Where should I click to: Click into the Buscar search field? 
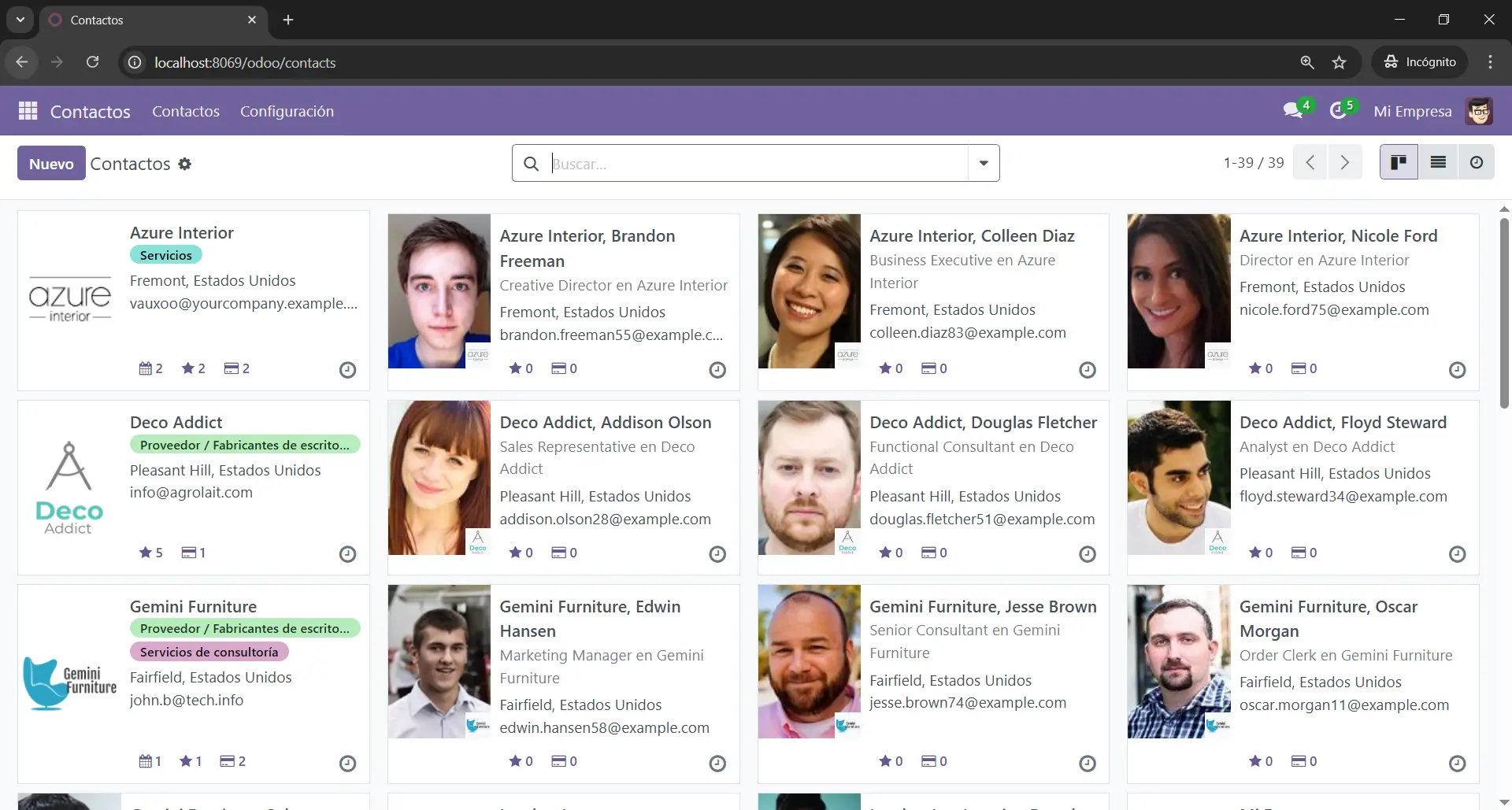click(756, 164)
